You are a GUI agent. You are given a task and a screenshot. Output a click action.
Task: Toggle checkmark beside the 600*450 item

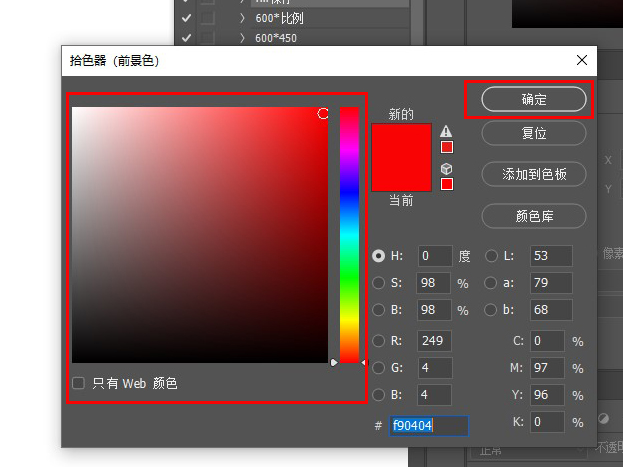(x=186, y=38)
